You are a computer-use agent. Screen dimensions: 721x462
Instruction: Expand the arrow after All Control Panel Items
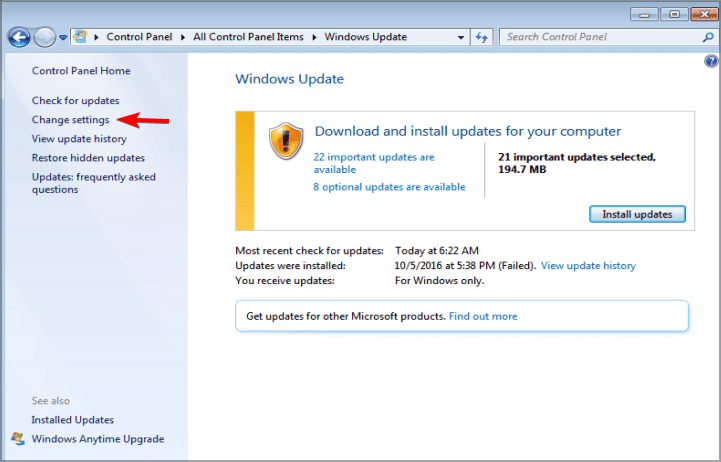(314, 37)
